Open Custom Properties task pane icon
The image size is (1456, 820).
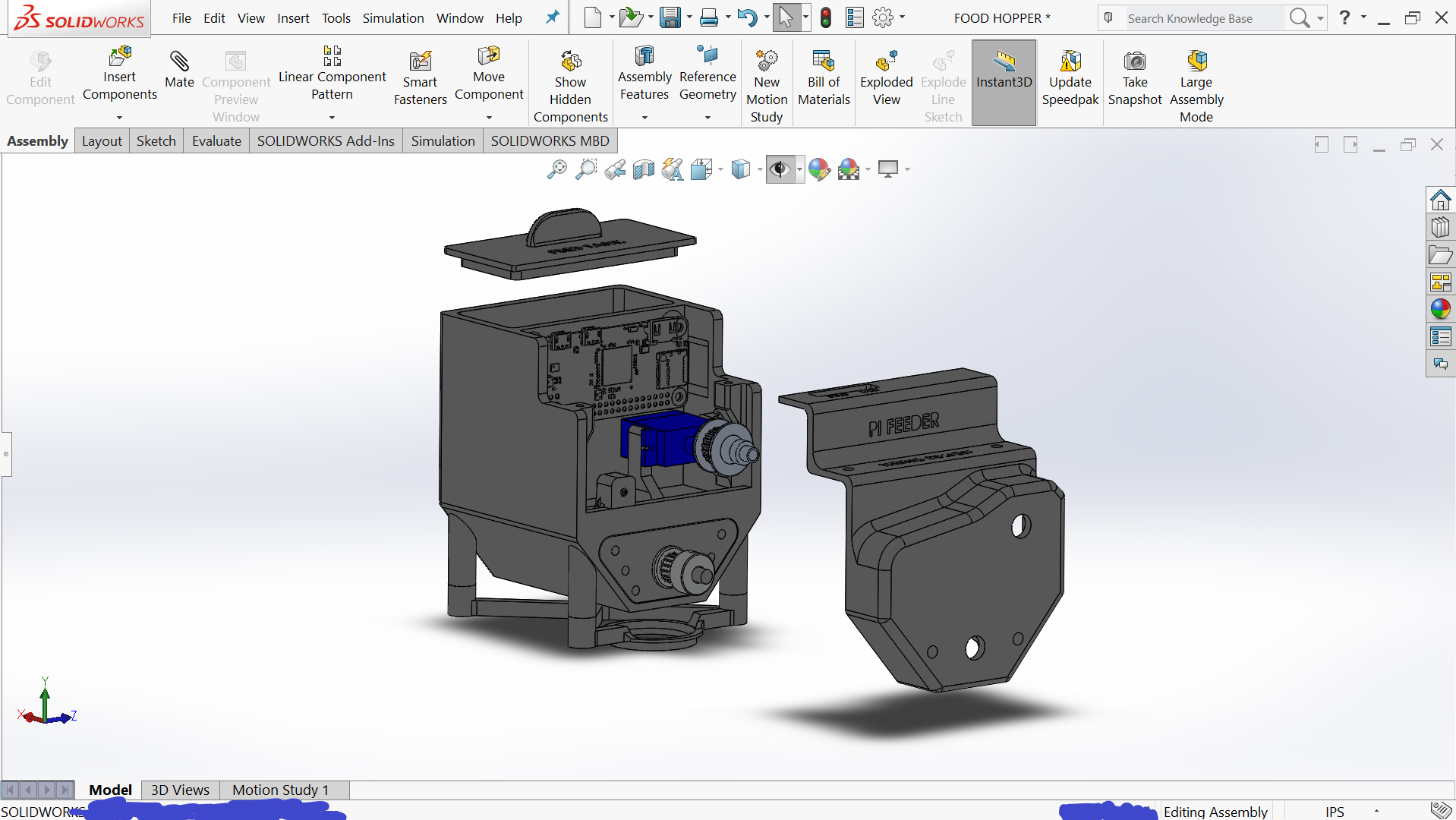coord(1440,336)
